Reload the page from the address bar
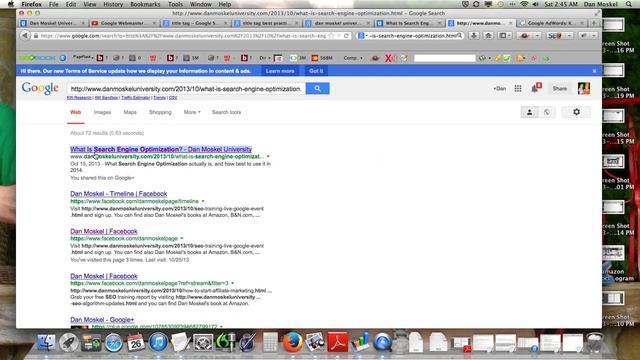Image resolution: width=640 pixels, height=360 pixels. (x=346, y=36)
